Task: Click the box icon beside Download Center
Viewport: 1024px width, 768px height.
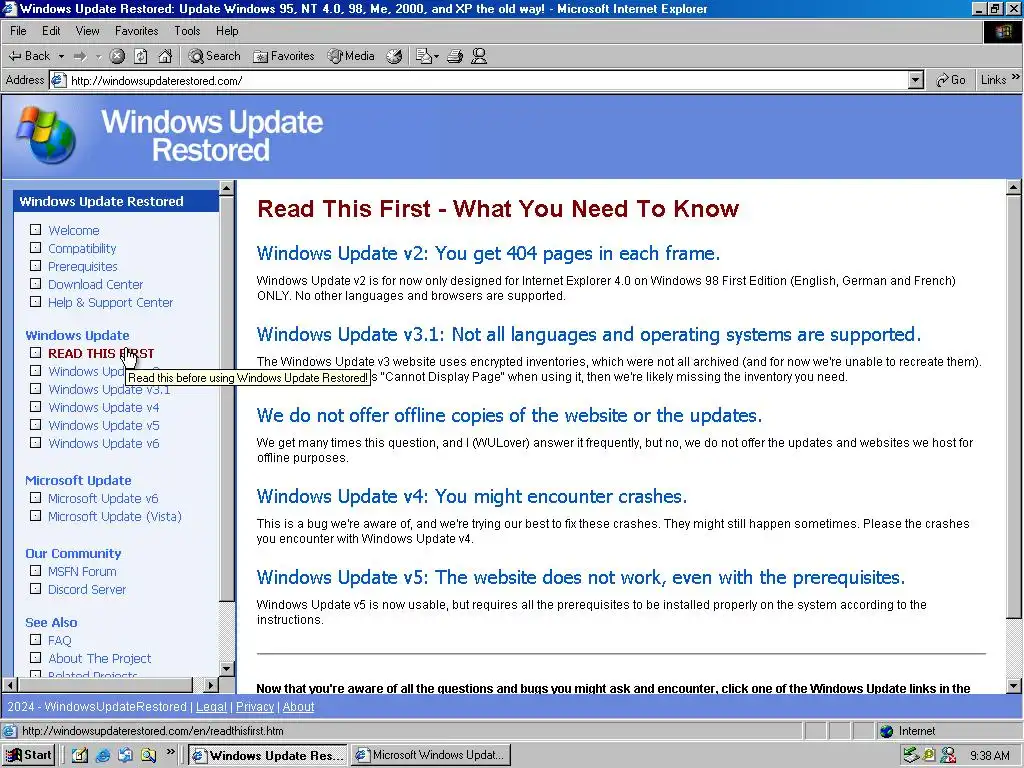Action: (x=35, y=284)
